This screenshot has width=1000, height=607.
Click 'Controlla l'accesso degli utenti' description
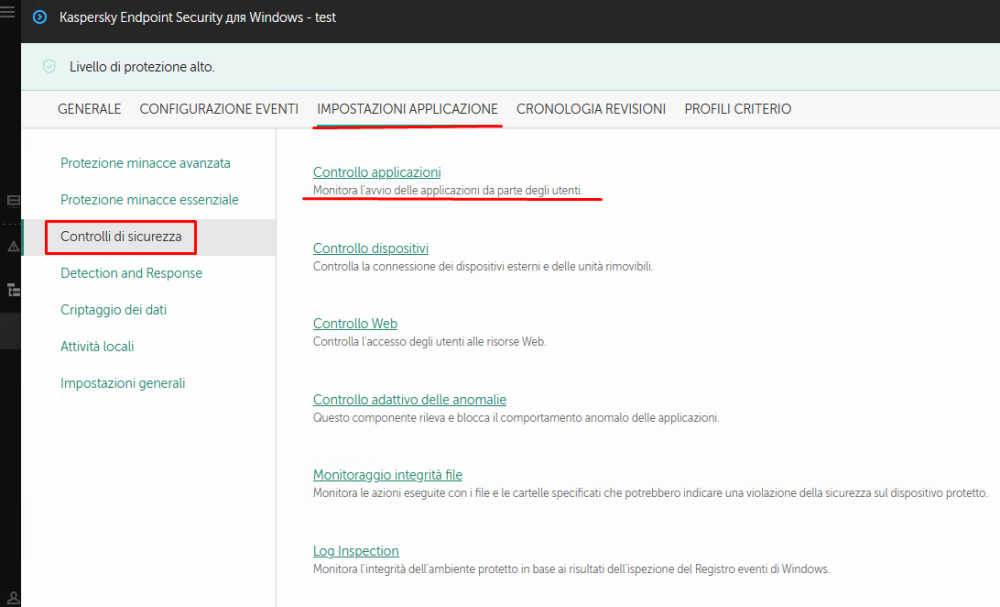pyautogui.click(x=429, y=342)
